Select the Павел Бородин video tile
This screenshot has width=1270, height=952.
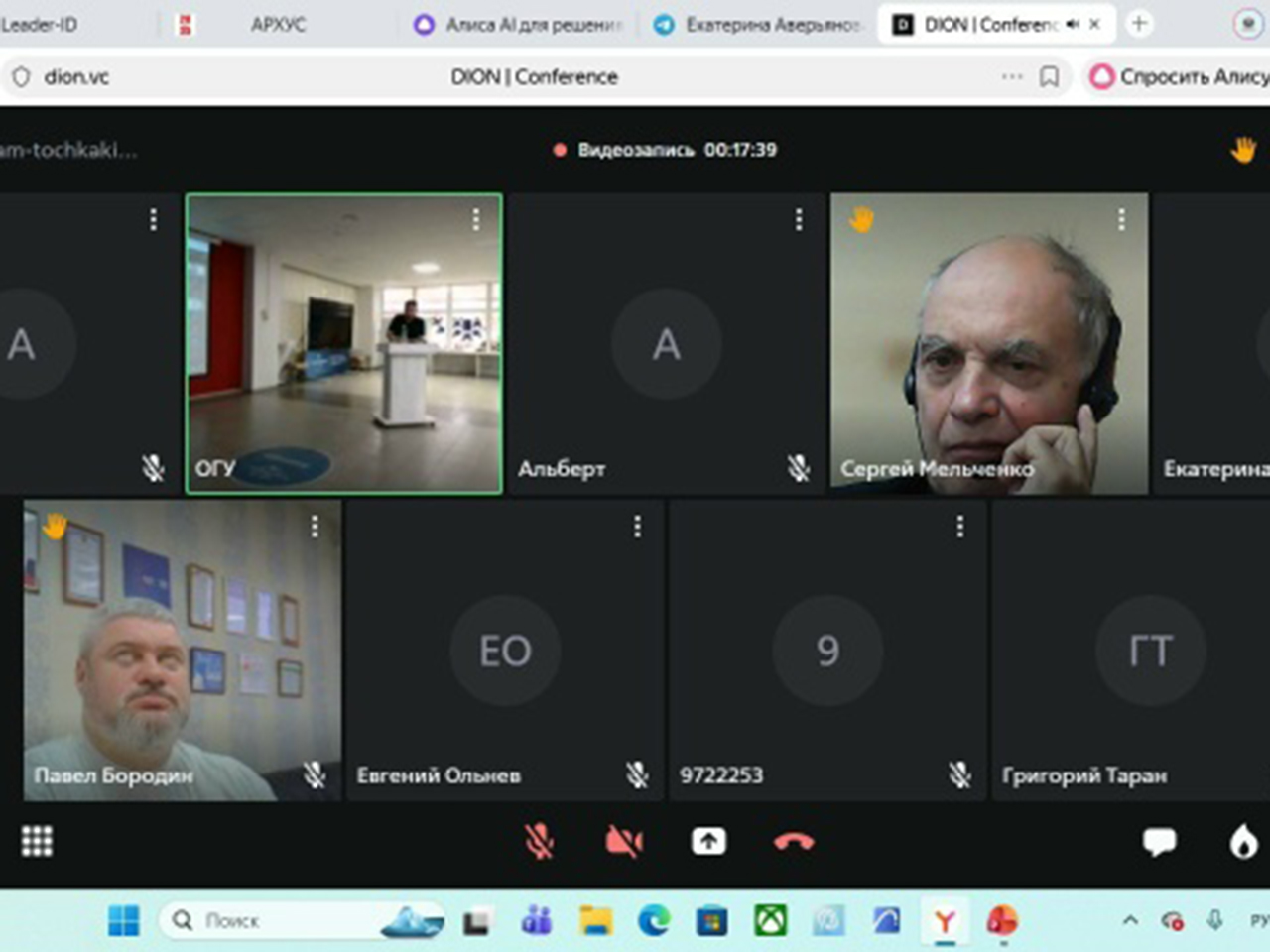point(182,650)
